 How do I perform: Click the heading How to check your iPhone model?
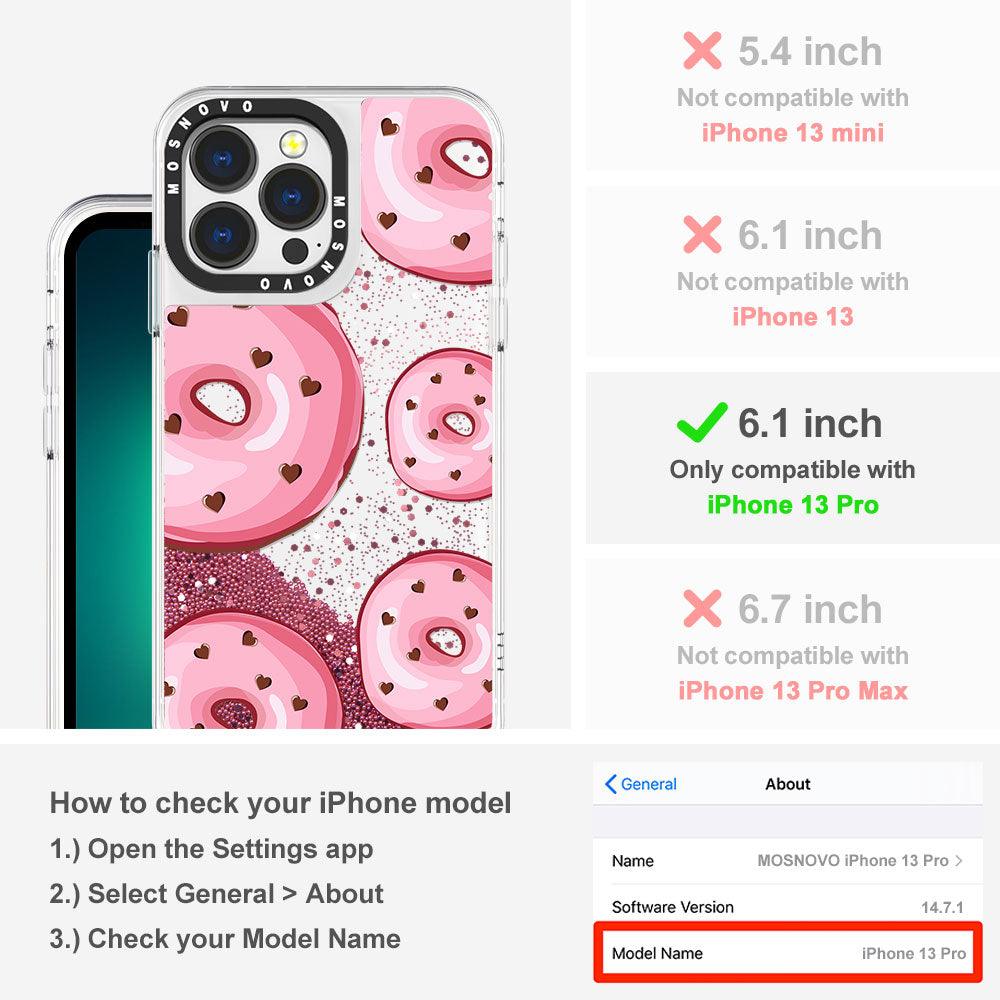tap(281, 803)
